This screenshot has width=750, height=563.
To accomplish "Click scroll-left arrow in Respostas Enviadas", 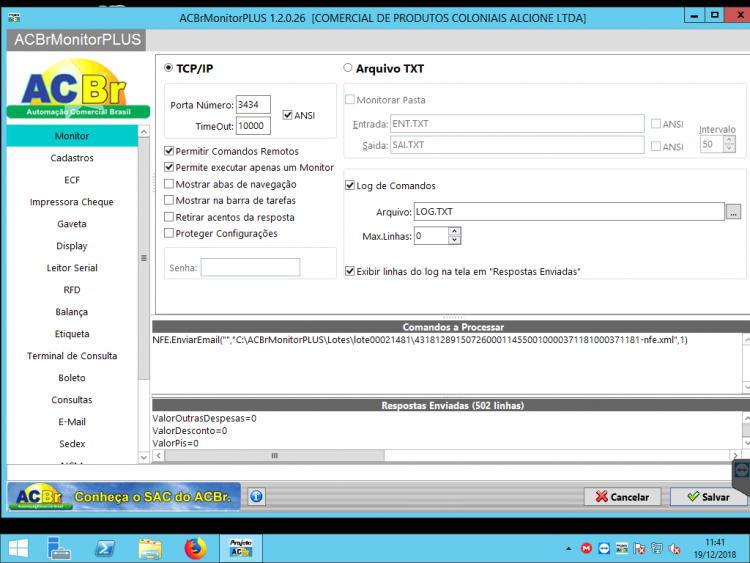I will [x=159, y=455].
